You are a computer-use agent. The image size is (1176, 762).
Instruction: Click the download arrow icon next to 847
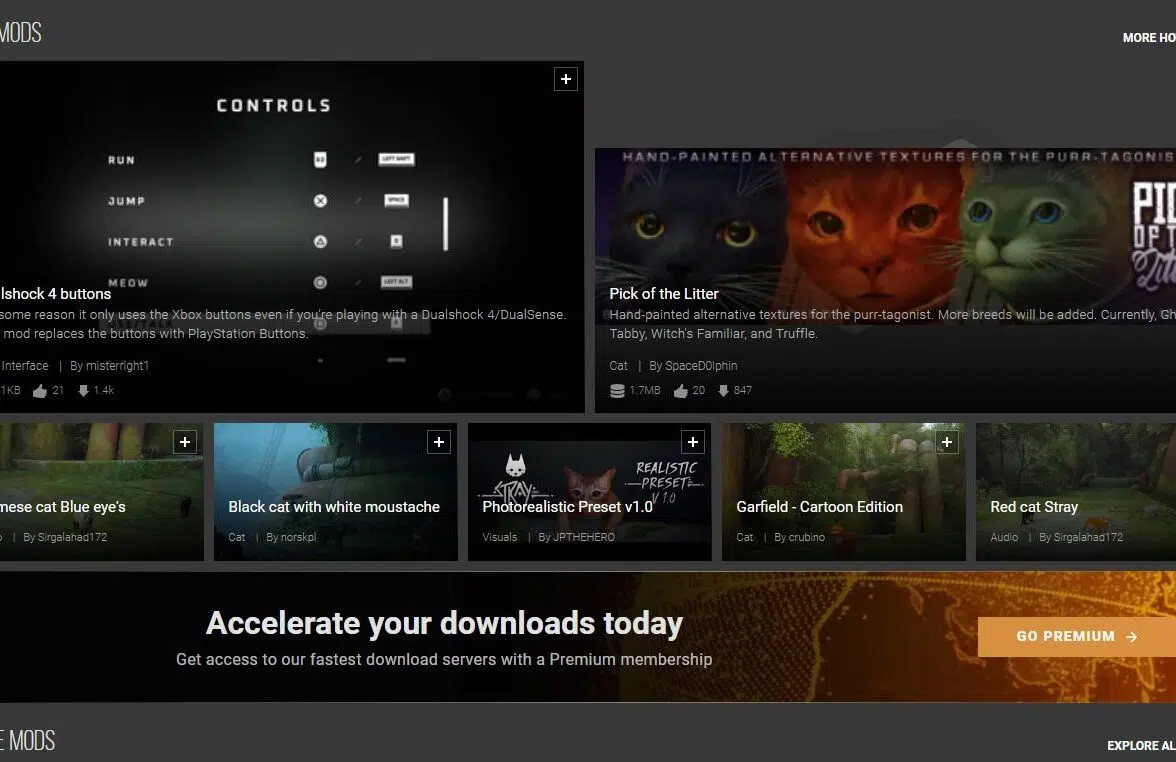point(723,390)
